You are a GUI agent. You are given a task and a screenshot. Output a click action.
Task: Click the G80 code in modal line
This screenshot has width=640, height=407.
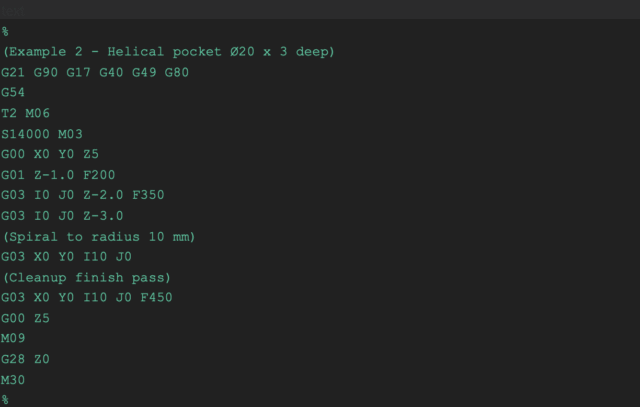pos(175,72)
